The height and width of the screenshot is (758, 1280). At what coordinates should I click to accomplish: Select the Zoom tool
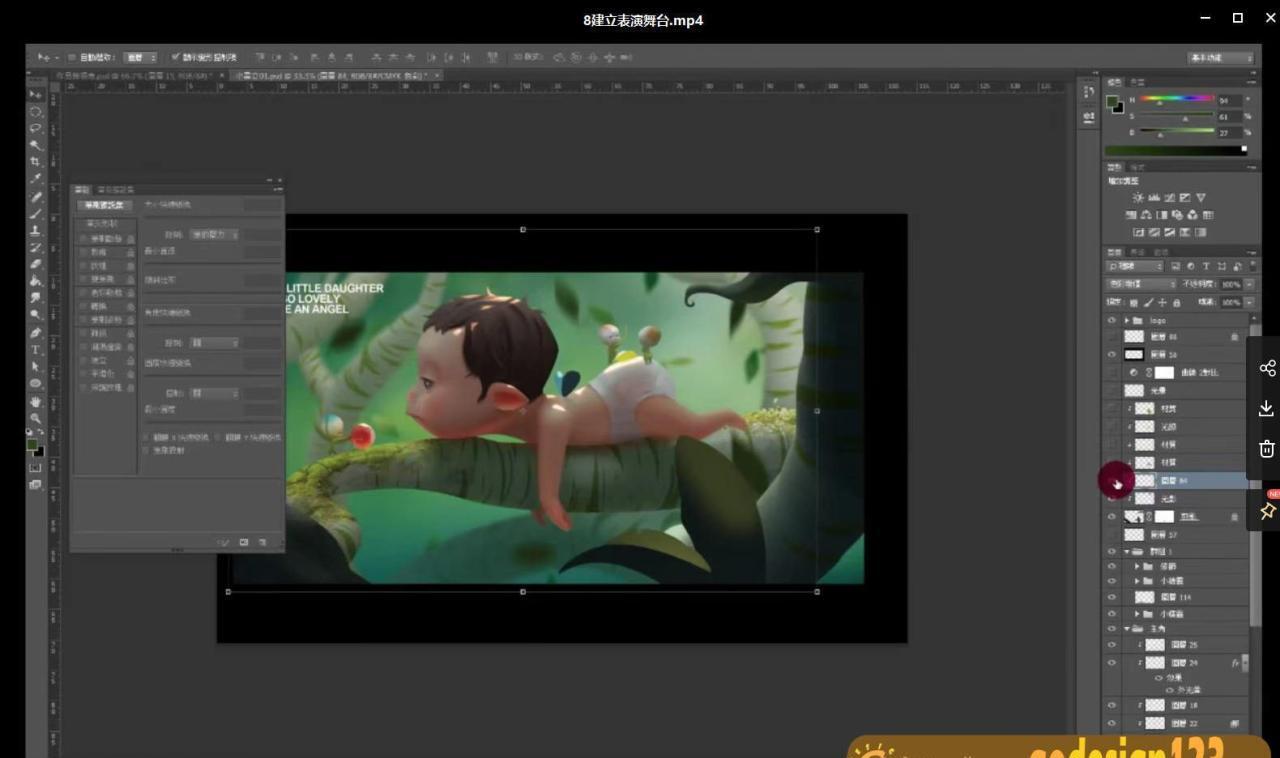coord(35,419)
